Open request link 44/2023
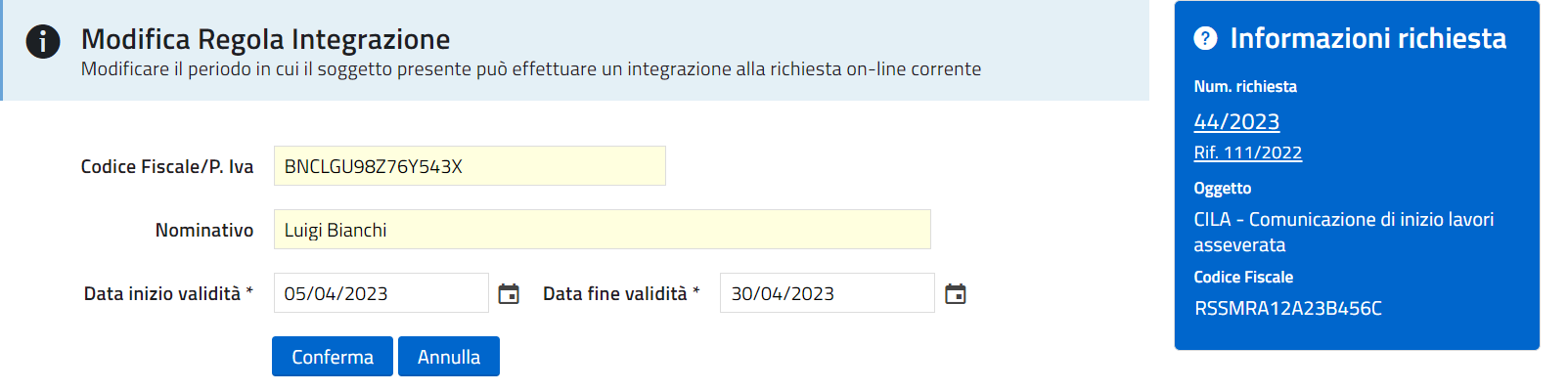 click(1236, 121)
